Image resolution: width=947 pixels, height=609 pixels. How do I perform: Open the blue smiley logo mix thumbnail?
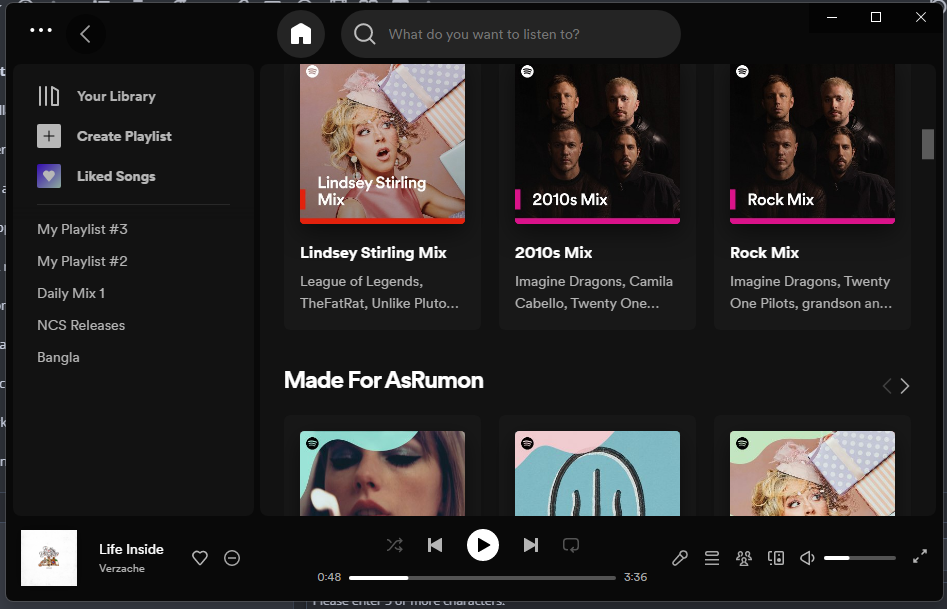[597, 473]
